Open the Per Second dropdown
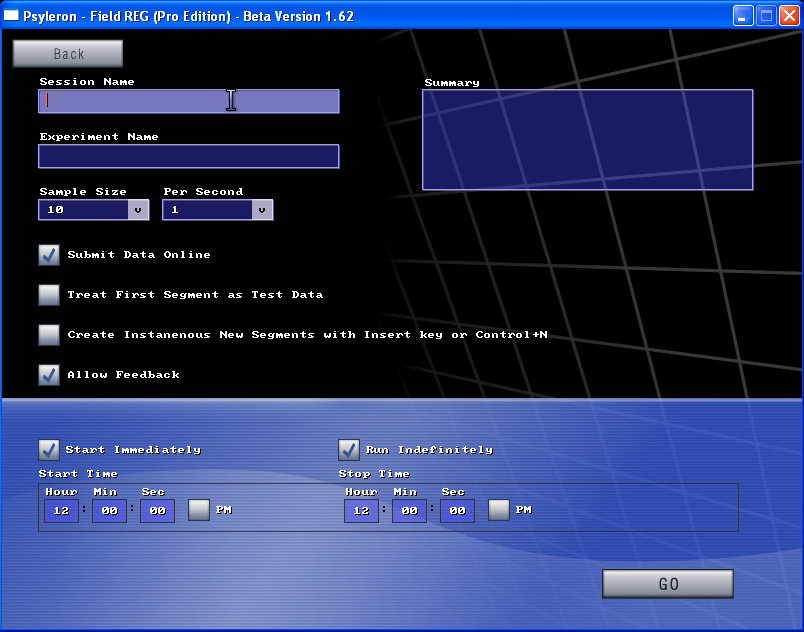The height and width of the screenshot is (632, 804). (x=218, y=210)
